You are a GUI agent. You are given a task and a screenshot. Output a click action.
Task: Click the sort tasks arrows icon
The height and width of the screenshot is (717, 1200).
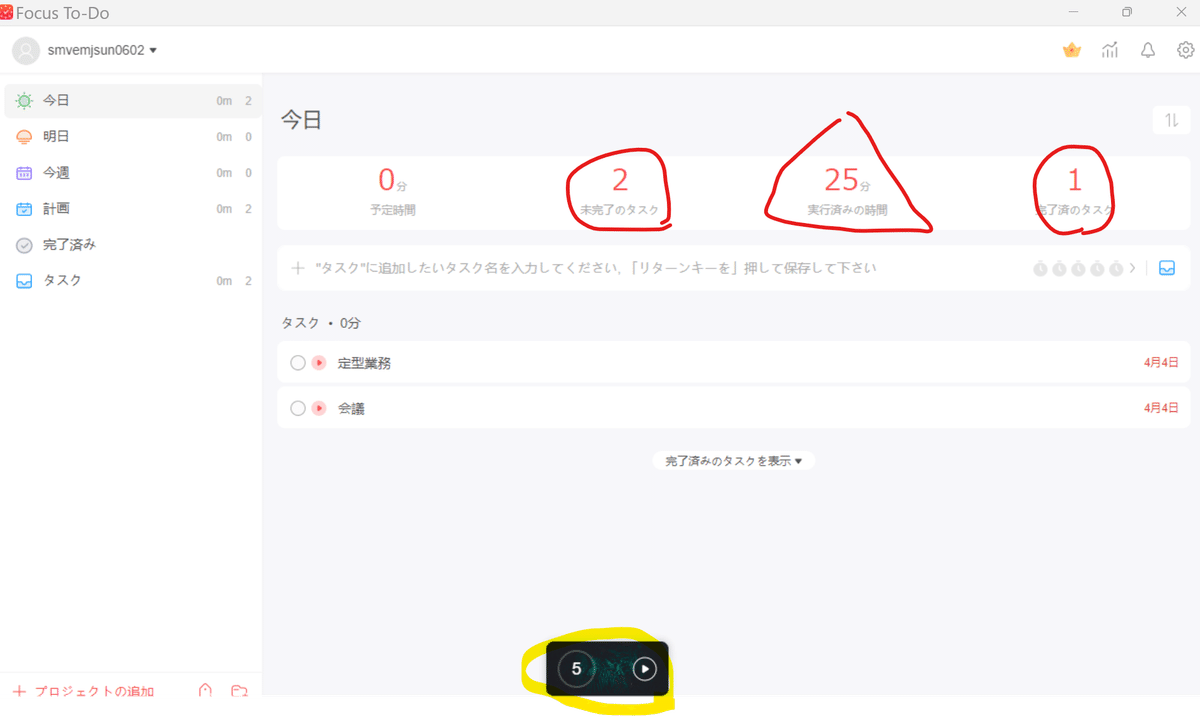[1171, 120]
